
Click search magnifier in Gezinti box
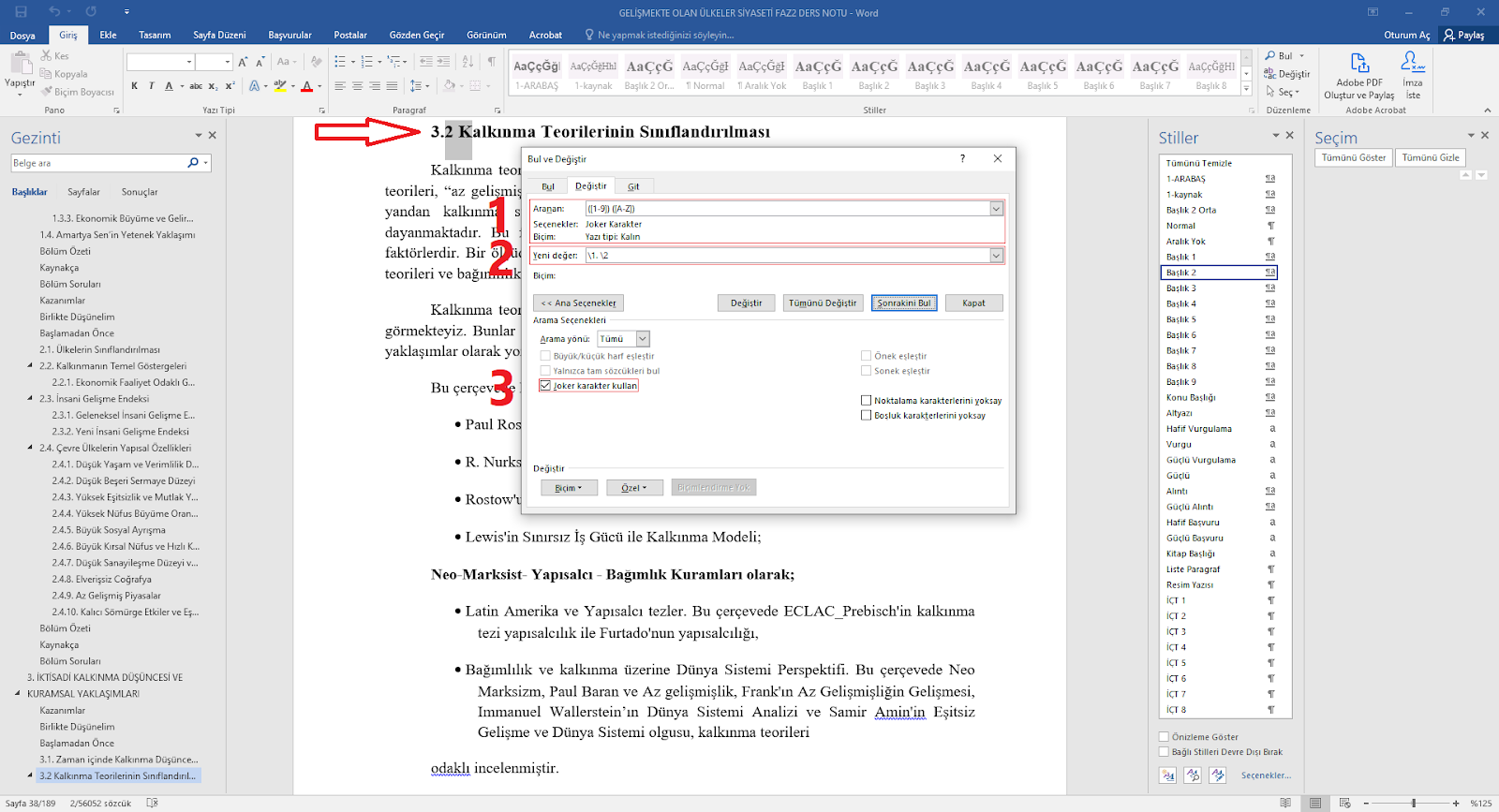click(193, 163)
